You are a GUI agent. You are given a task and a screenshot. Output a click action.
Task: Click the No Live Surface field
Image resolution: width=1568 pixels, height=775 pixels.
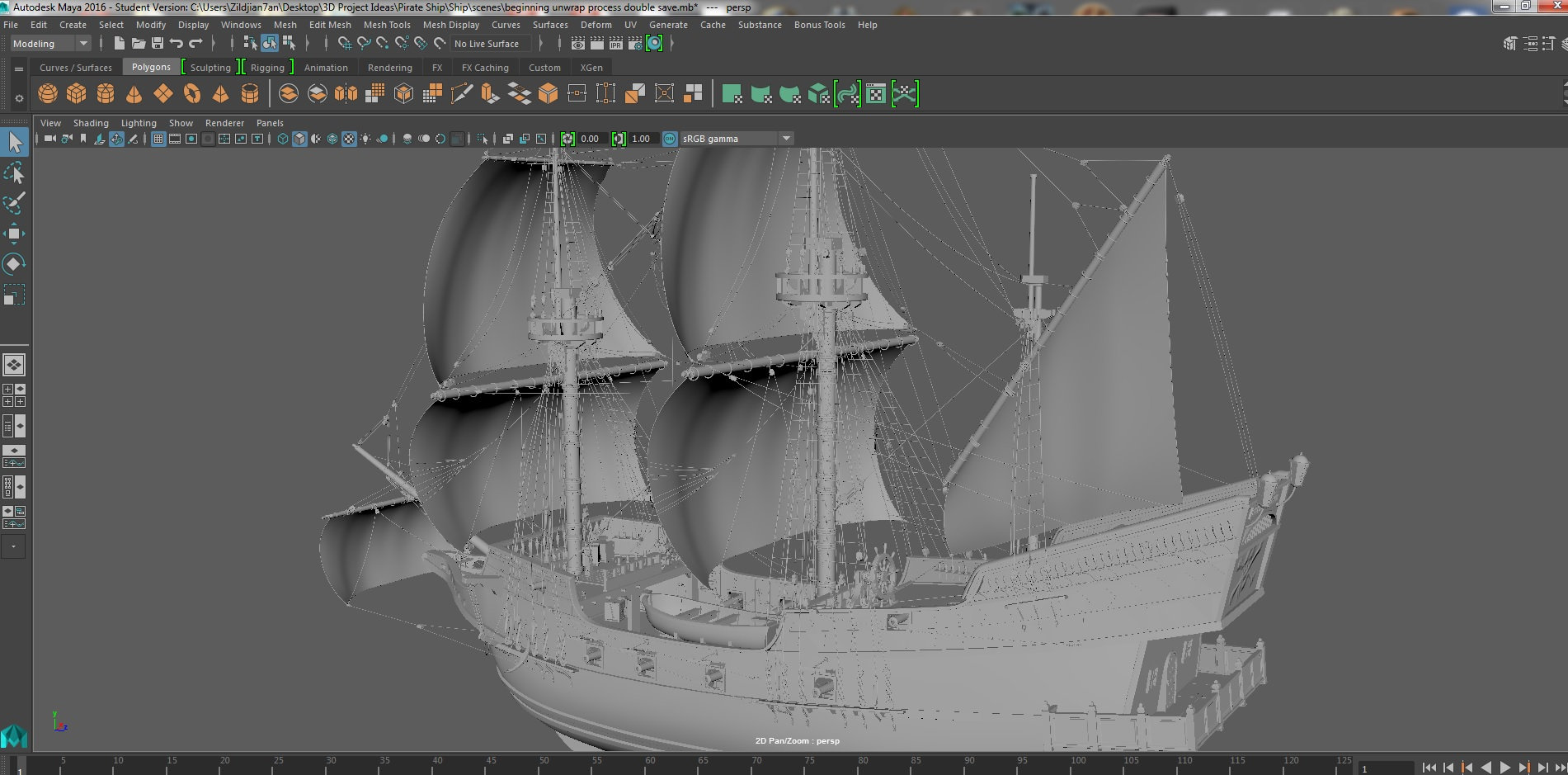coord(491,44)
